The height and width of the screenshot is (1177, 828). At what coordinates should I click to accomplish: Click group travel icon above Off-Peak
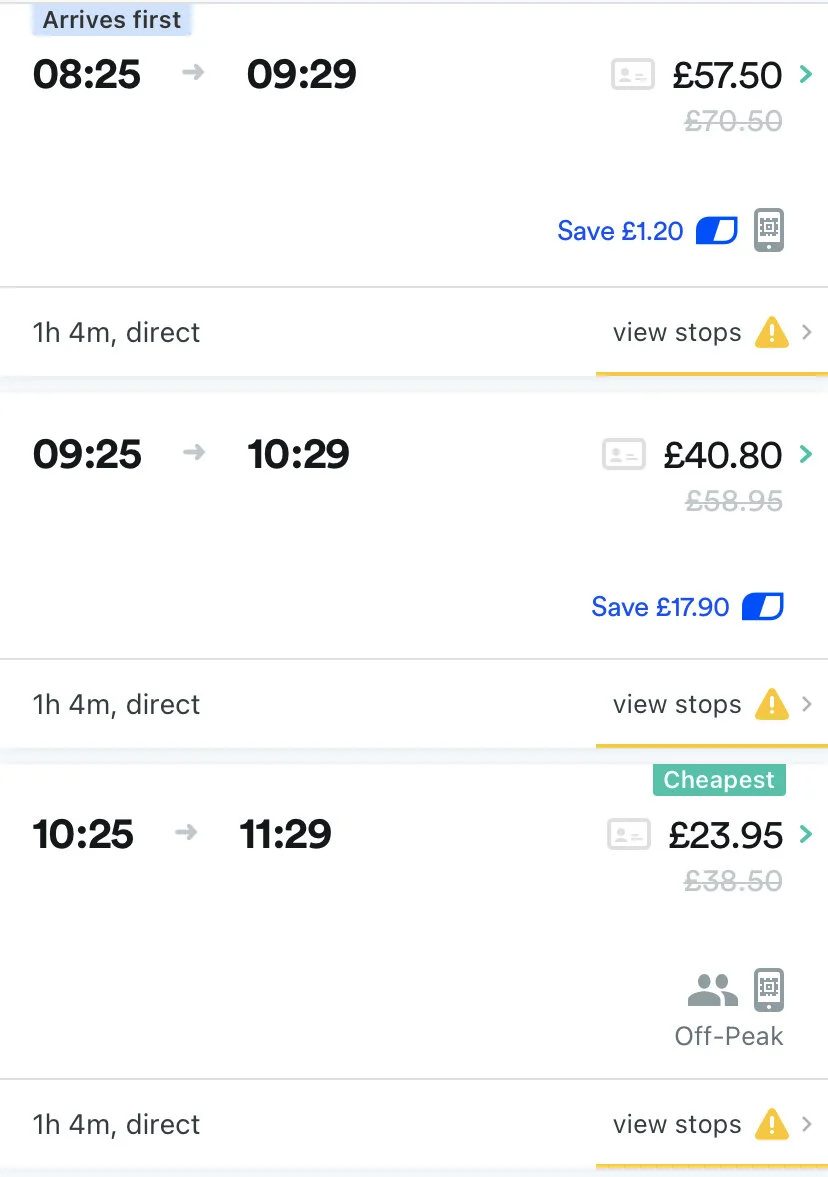(712, 990)
